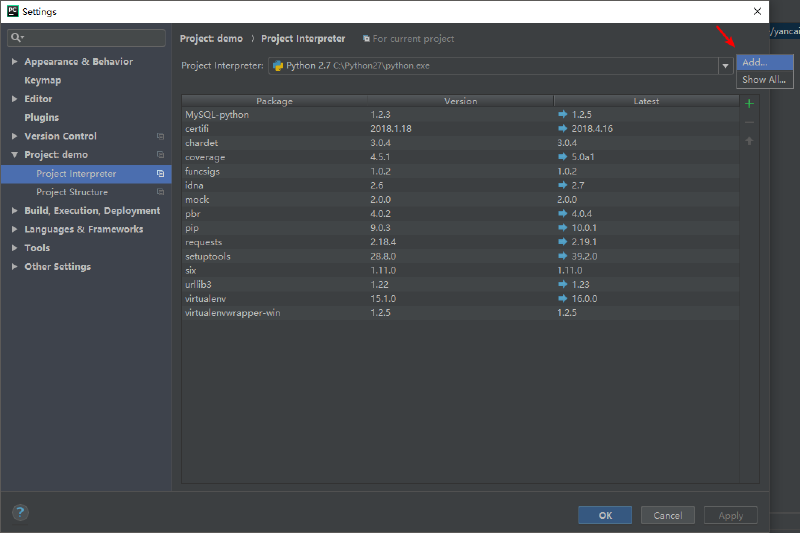The width and height of the screenshot is (800, 533).
Task: Select the chardet package row
Action: (460, 143)
